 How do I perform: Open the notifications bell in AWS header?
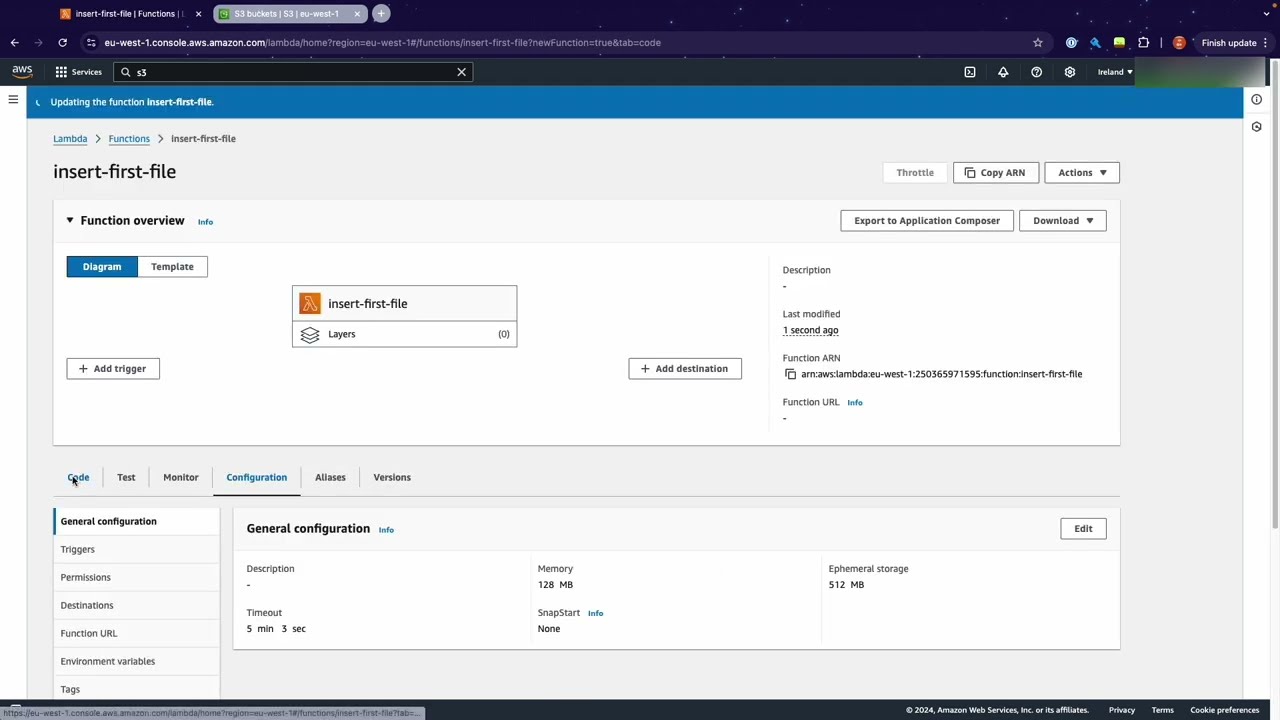[1003, 72]
